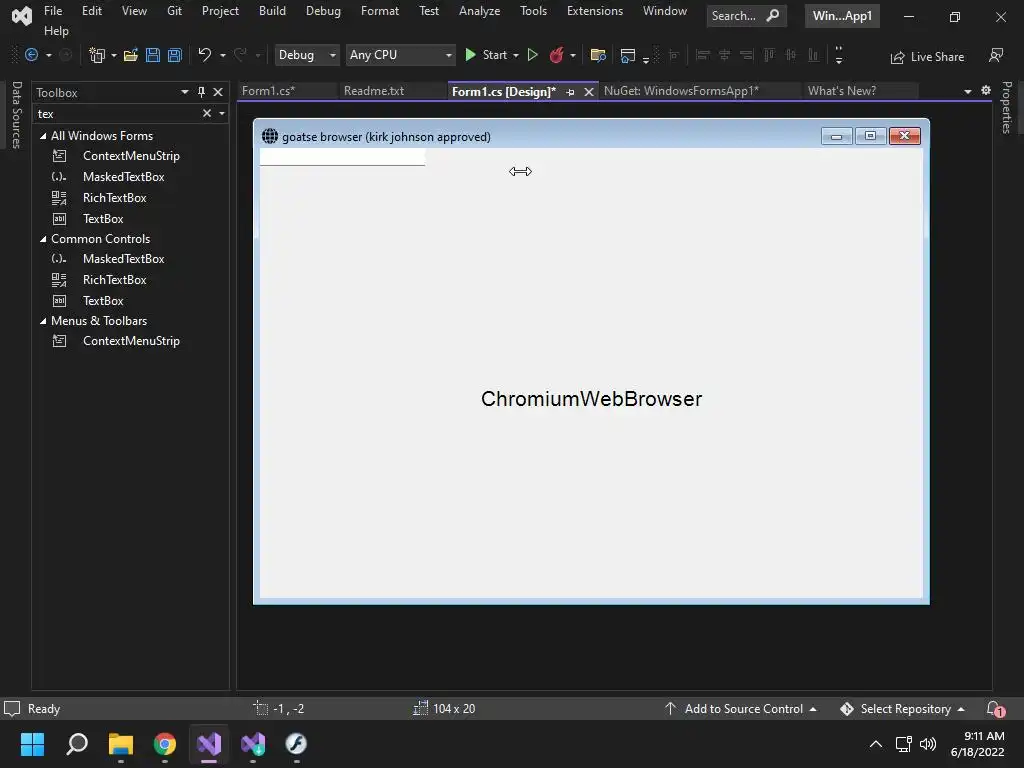The width and height of the screenshot is (1024, 768).
Task: Open the feedback icon at top right
Action: [996, 56]
